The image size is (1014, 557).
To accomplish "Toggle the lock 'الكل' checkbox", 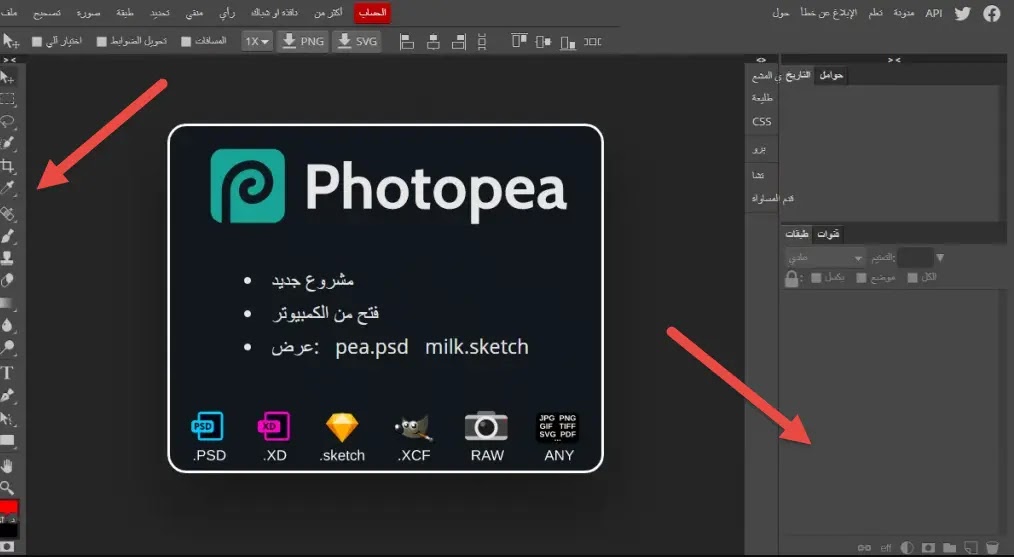I will 912,278.
